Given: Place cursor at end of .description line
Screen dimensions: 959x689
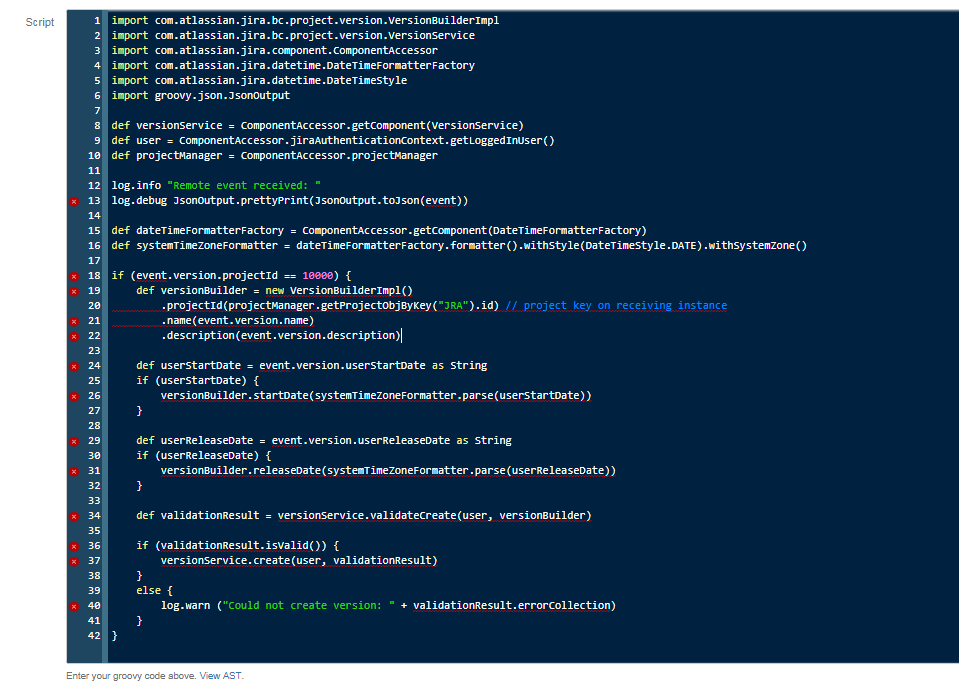Looking at the screenshot, I should [x=401, y=335].
